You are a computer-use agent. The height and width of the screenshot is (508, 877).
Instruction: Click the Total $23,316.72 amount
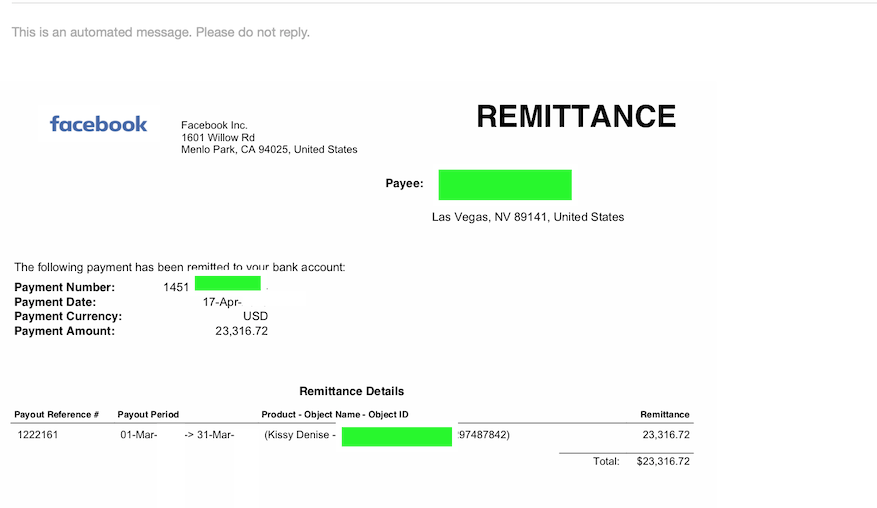point(663,462)
